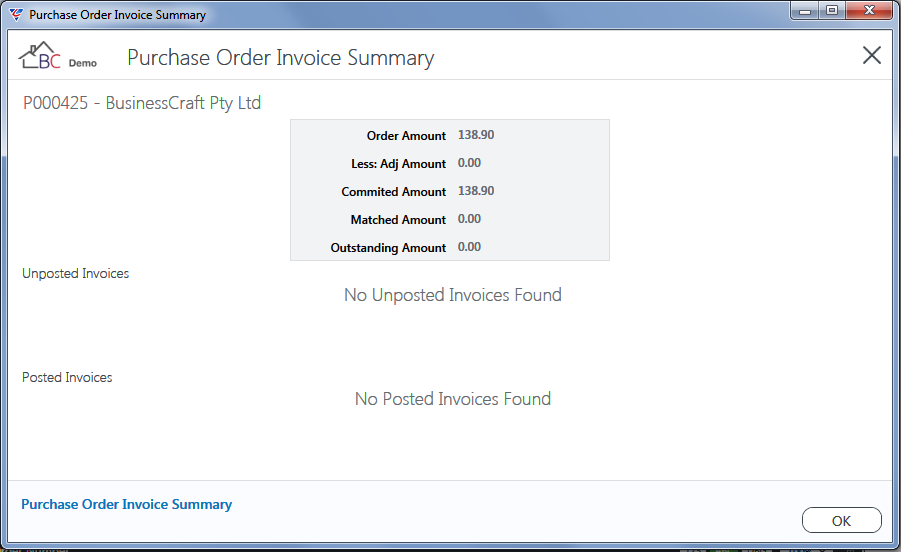Click the Order Amount value 138.90
Image resolution: width=901 pixels, height=552 pixels.
(x=476, y=135)
